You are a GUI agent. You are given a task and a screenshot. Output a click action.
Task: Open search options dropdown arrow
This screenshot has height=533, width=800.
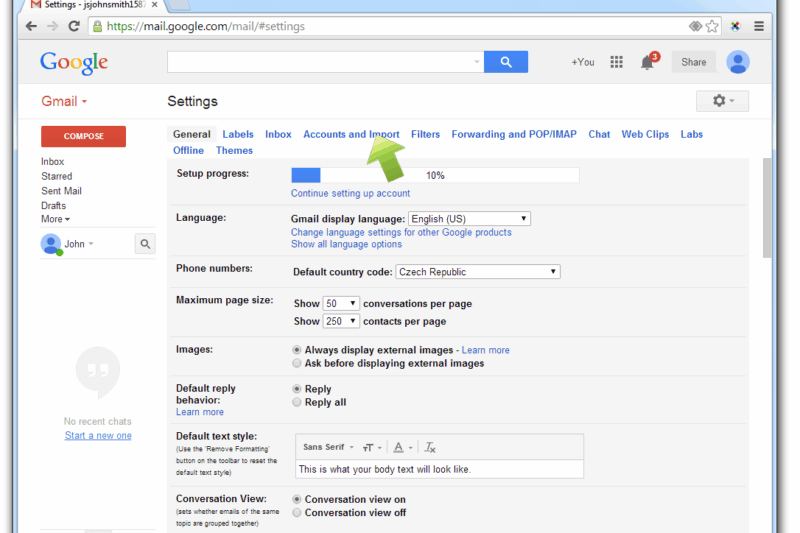[x=477, y=62]
